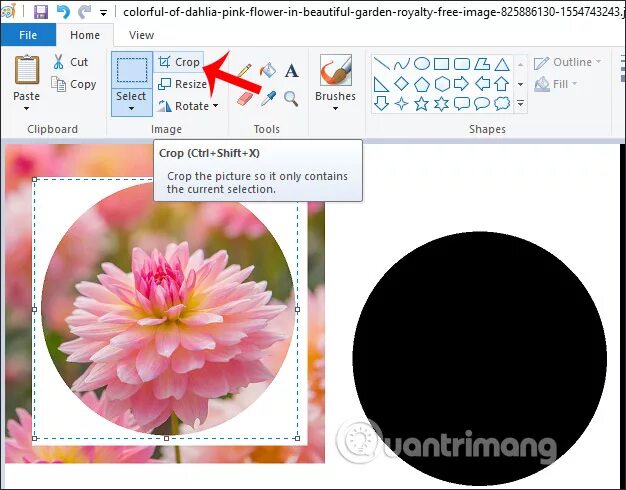Expand the full Shapes gallery

(521, 103)
